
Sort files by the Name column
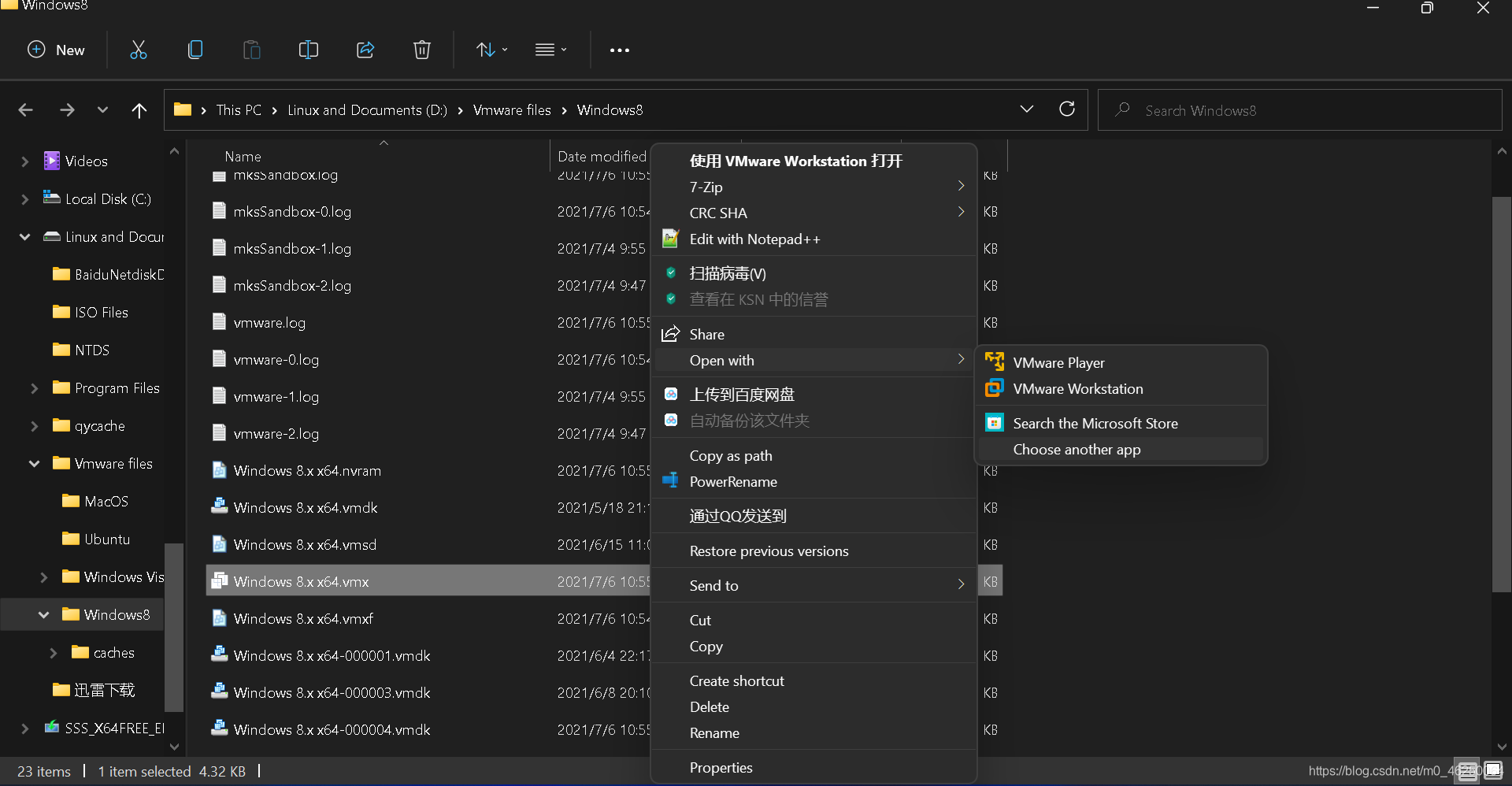click(243, 156)
